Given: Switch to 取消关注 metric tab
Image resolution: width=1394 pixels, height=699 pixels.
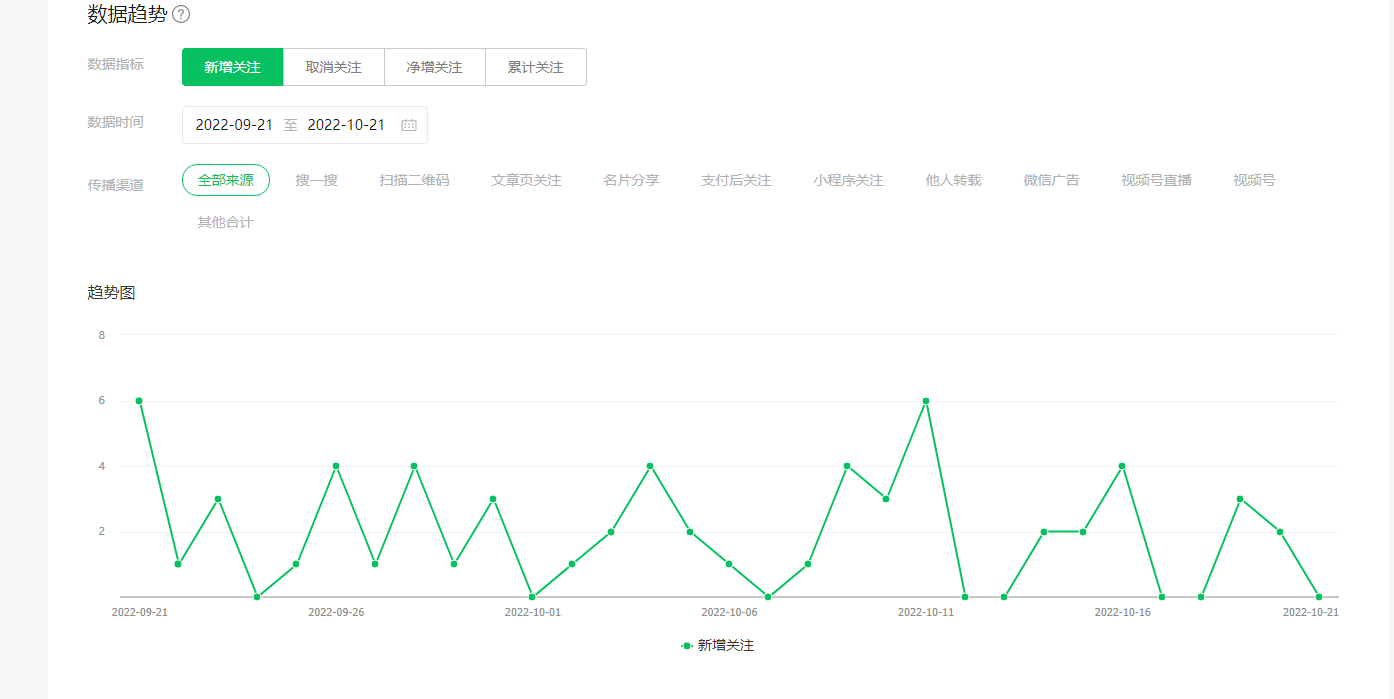Looking at the screenshot, I should pyautogui.click(x=333, y=67).
